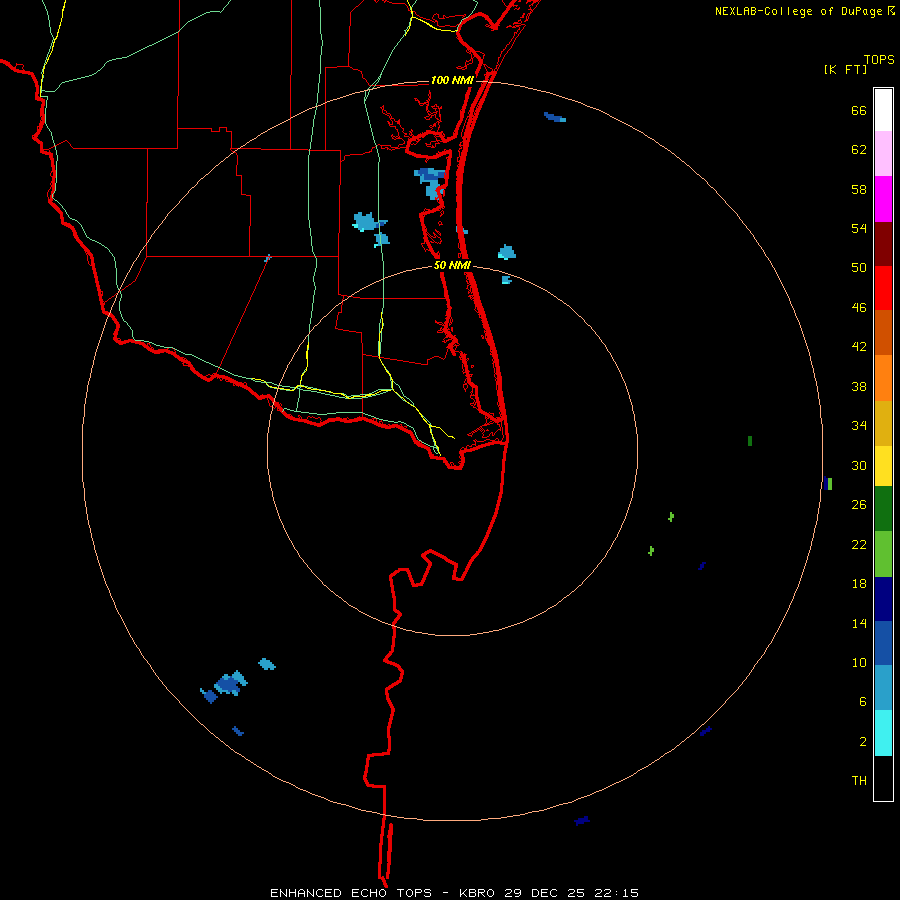900x900 pixels.
Task: Click the dark orange 42-46 legend swatch
Action: [x=883, y=332]
